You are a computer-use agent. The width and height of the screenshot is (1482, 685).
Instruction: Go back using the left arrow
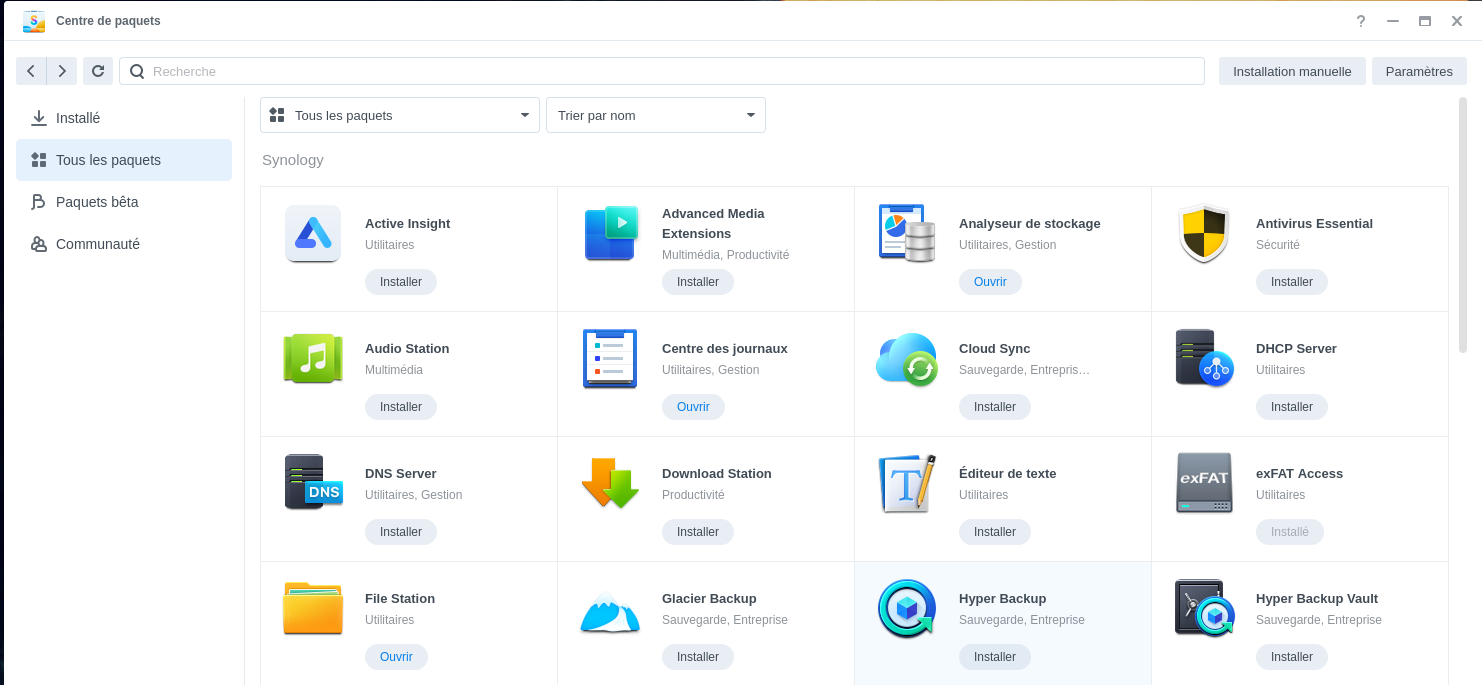coord(31,71)
